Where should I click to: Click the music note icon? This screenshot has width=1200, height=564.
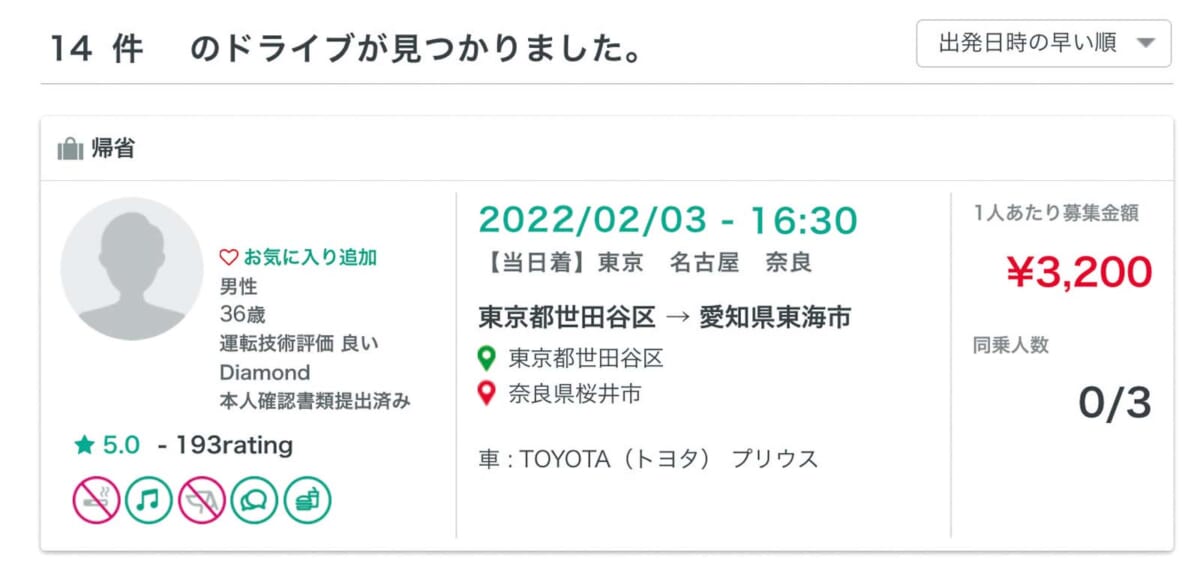point(149,500)
